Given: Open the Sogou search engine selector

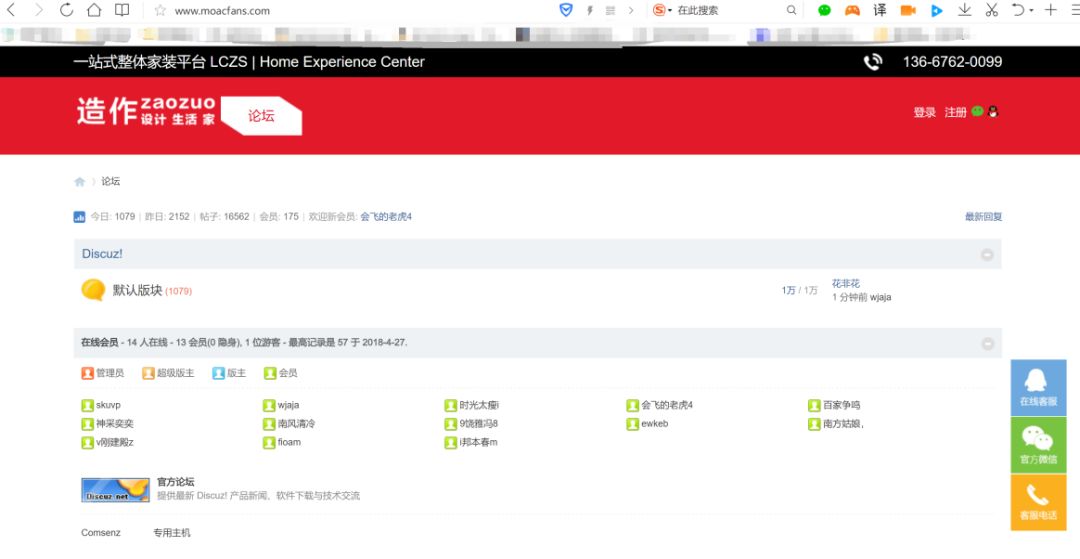Looking at the screenshot, I should [x=662, y=10].
